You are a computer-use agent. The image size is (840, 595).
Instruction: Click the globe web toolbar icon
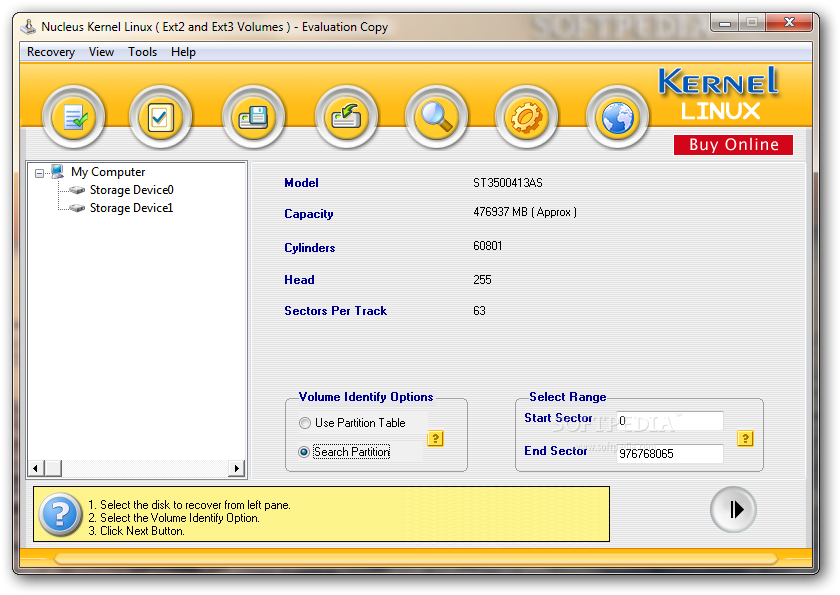coord(618,117)
